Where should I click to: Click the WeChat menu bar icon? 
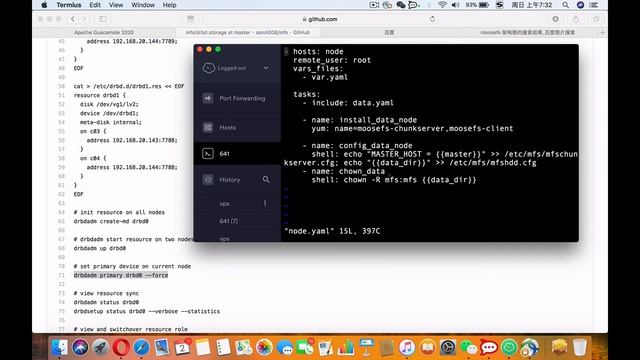(x=401, y=5)
